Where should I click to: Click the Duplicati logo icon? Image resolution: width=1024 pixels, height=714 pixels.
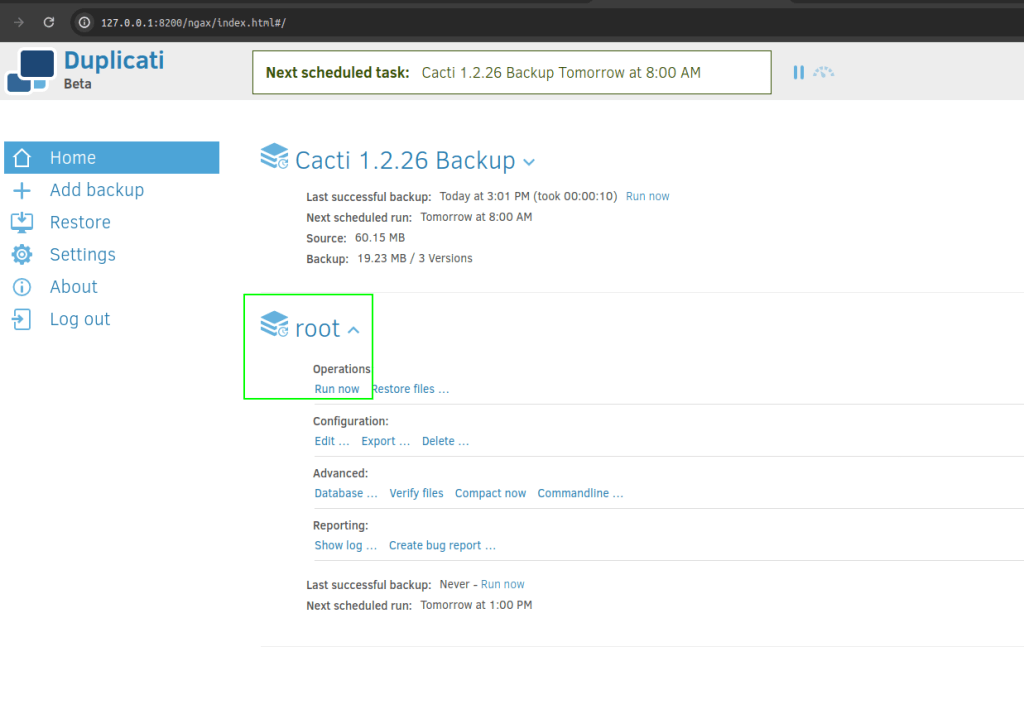(x=30, y=70)
